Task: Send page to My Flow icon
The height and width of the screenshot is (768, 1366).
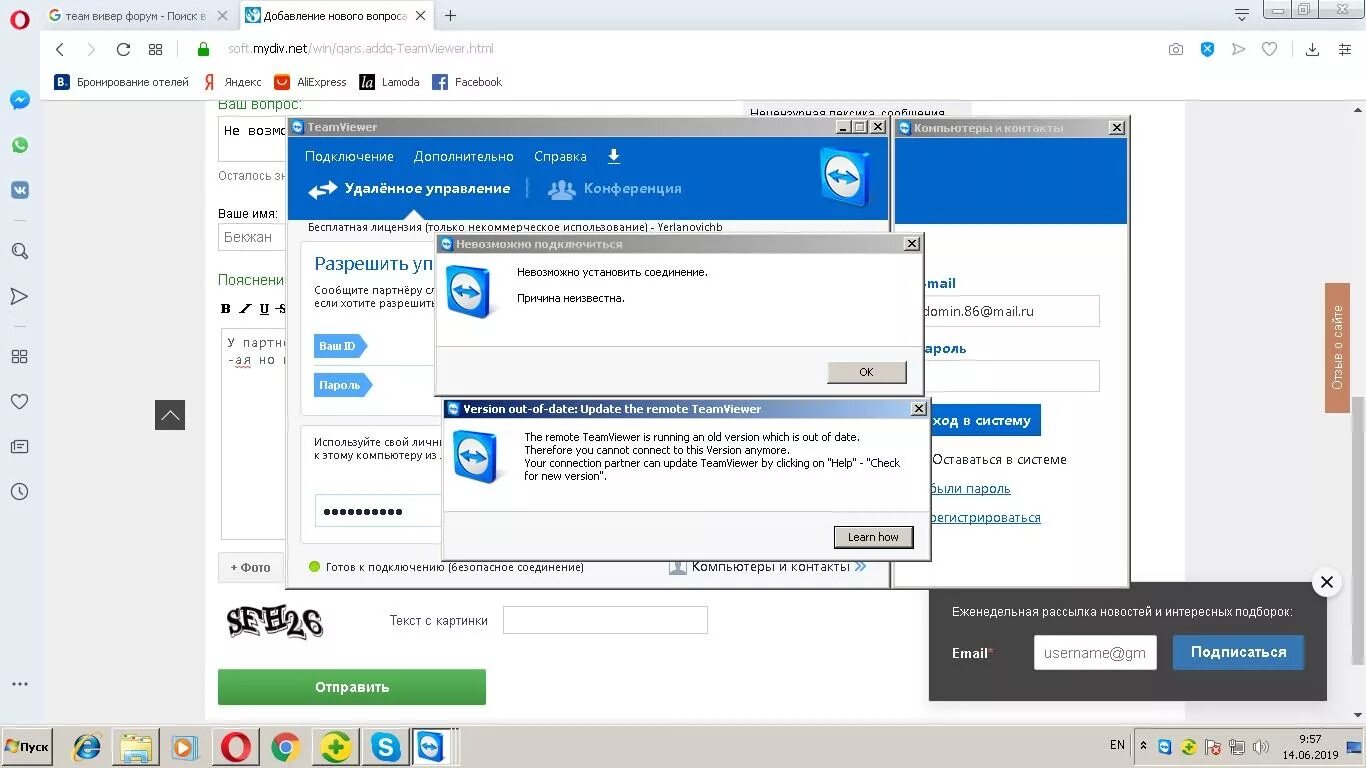Action: click(1238, 49)
